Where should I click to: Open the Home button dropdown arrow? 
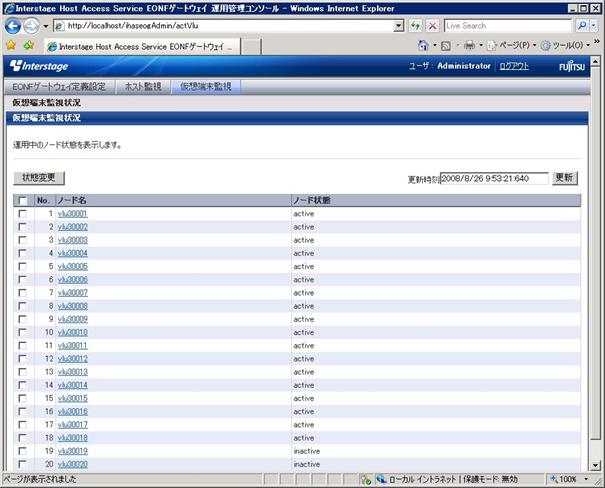pyautogui.click(x=435, y=46)
